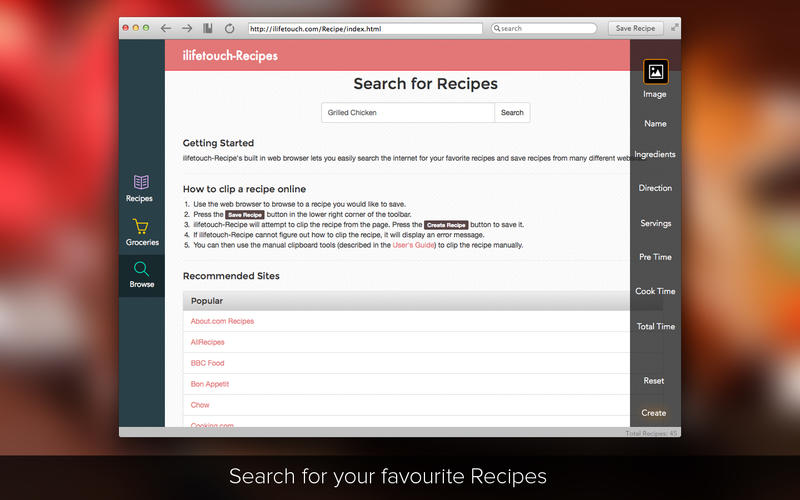This screenshot has height=500, width=800.
Task: Click the Image clip tool icon
Action: 656,72
